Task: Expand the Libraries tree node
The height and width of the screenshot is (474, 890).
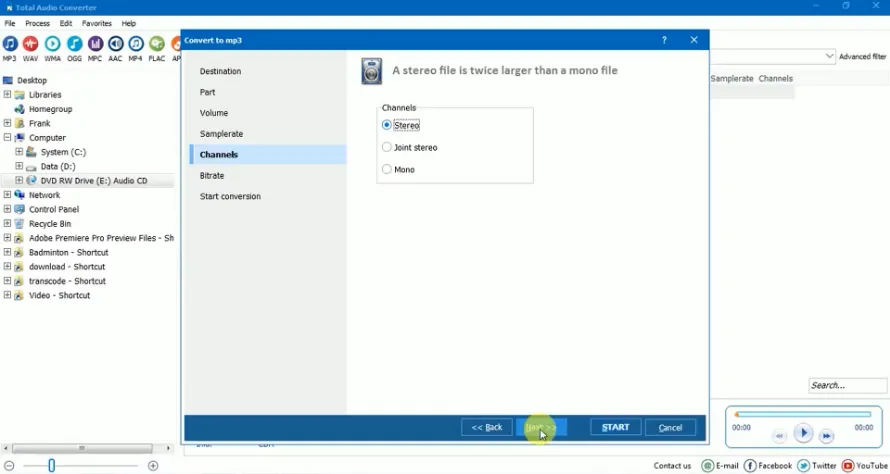Action: point(7,95)
